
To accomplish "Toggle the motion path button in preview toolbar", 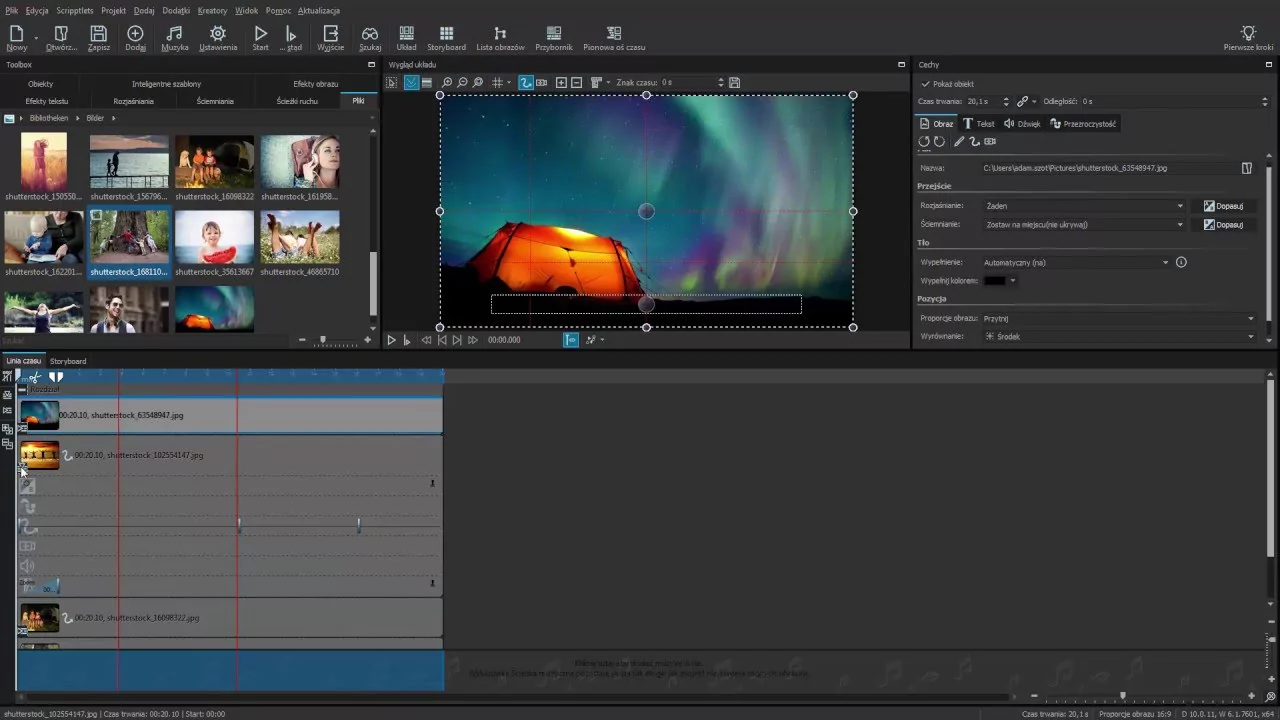I will tap(526, 83).
